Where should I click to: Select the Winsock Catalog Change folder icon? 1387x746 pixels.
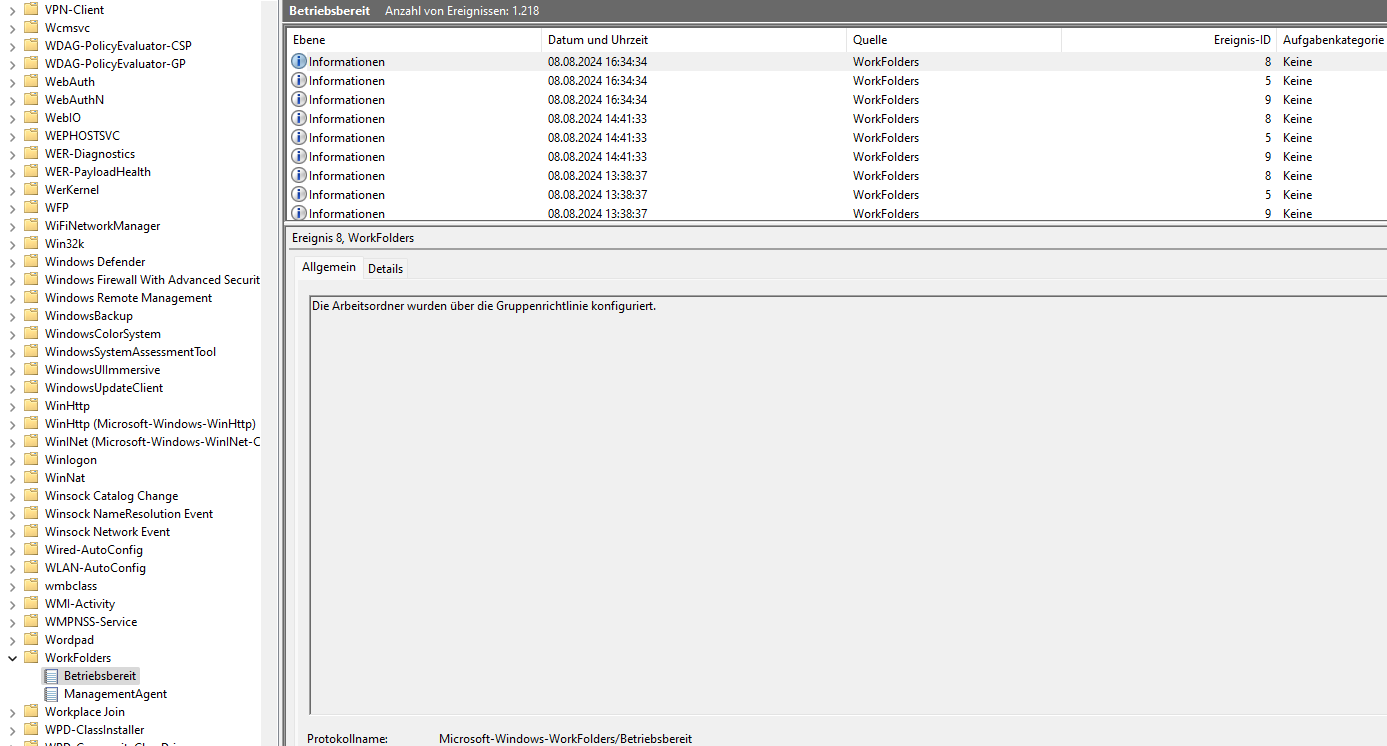(x=31, y=496)
